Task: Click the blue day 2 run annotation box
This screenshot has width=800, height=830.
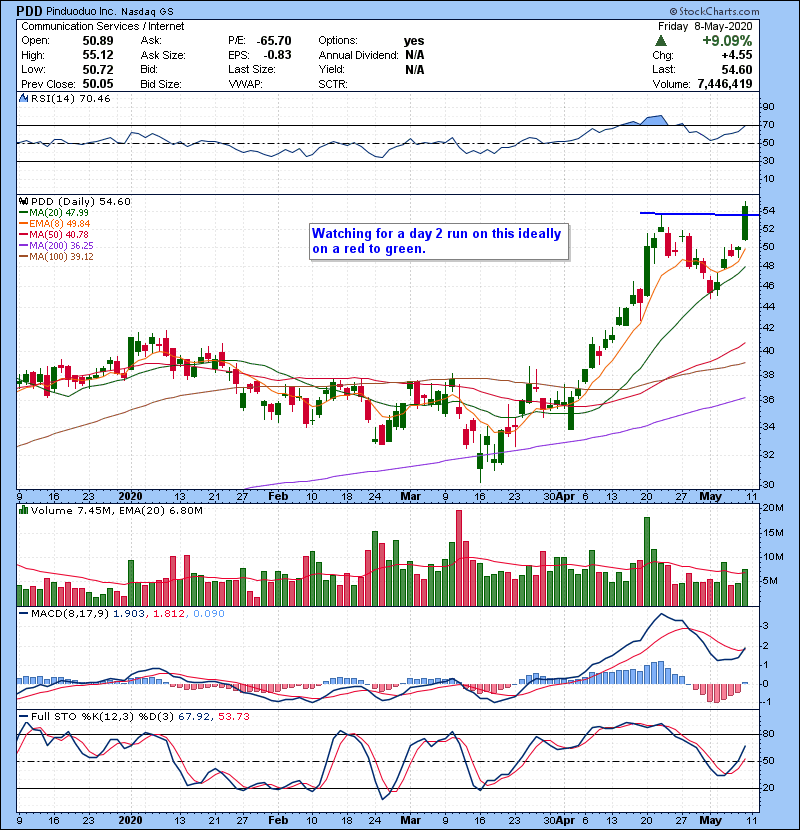Action: point(439,241)
